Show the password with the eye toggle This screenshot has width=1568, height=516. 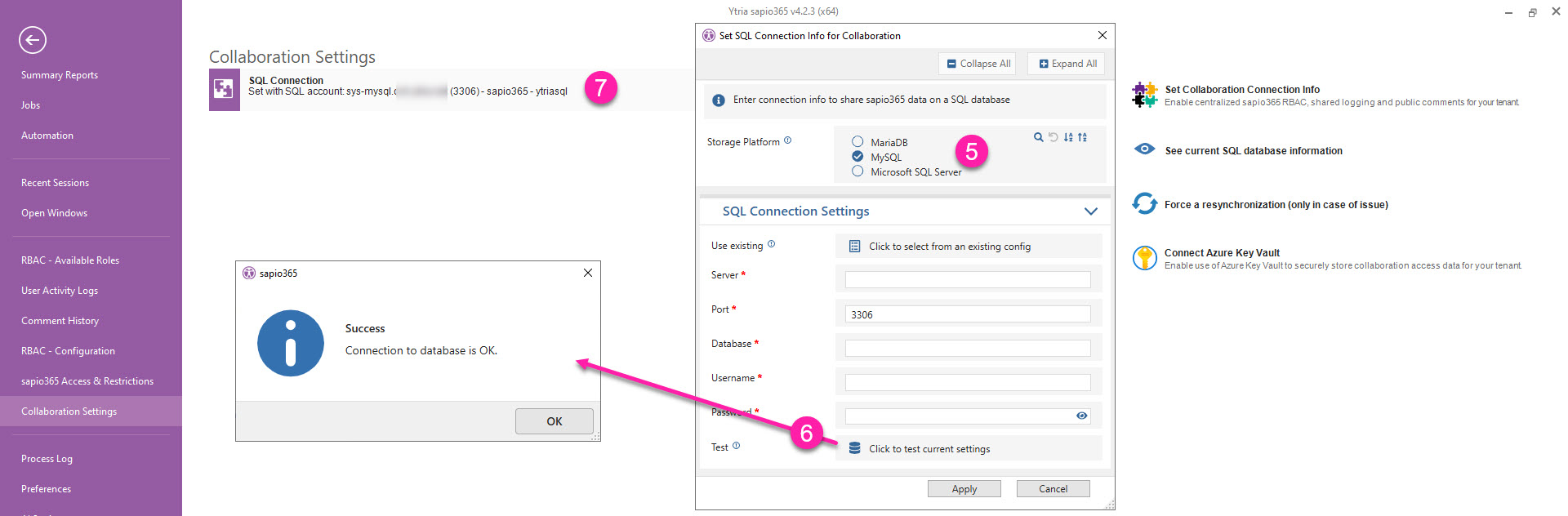[1081, 416]
